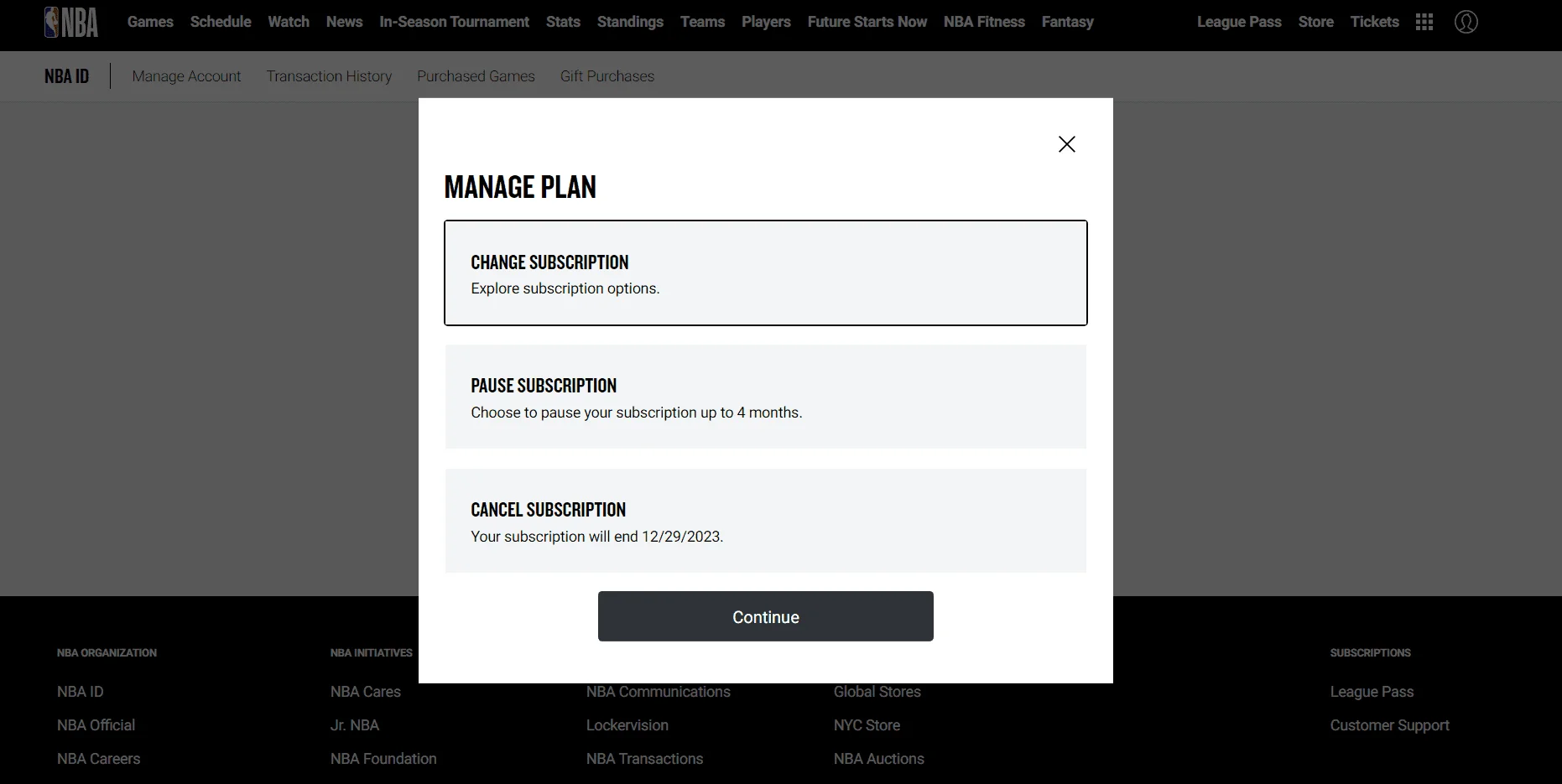Click the Continue button
This screenshot has height=784, width=1562.
click(766, 616)
